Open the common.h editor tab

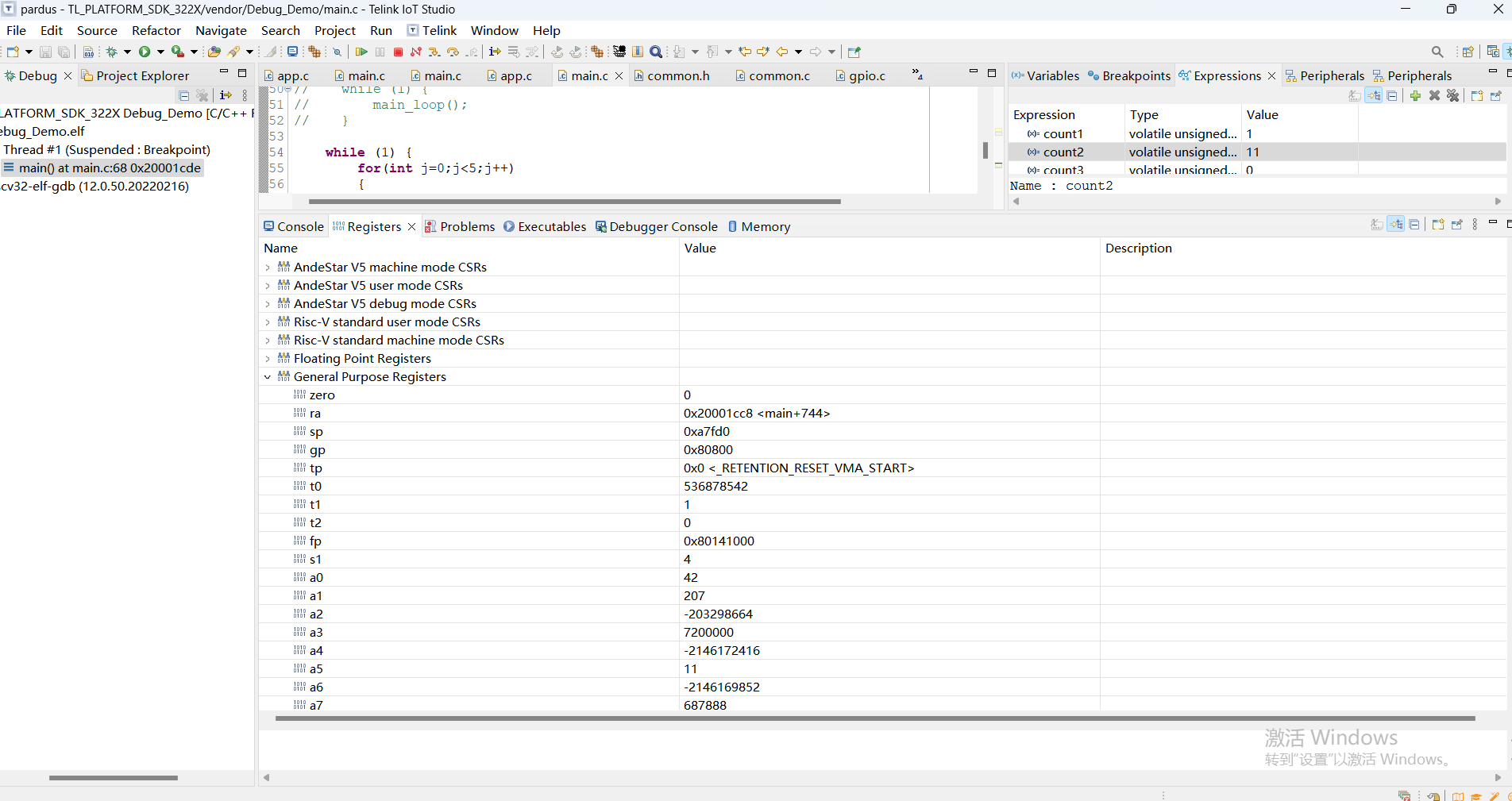click(671, 75)
